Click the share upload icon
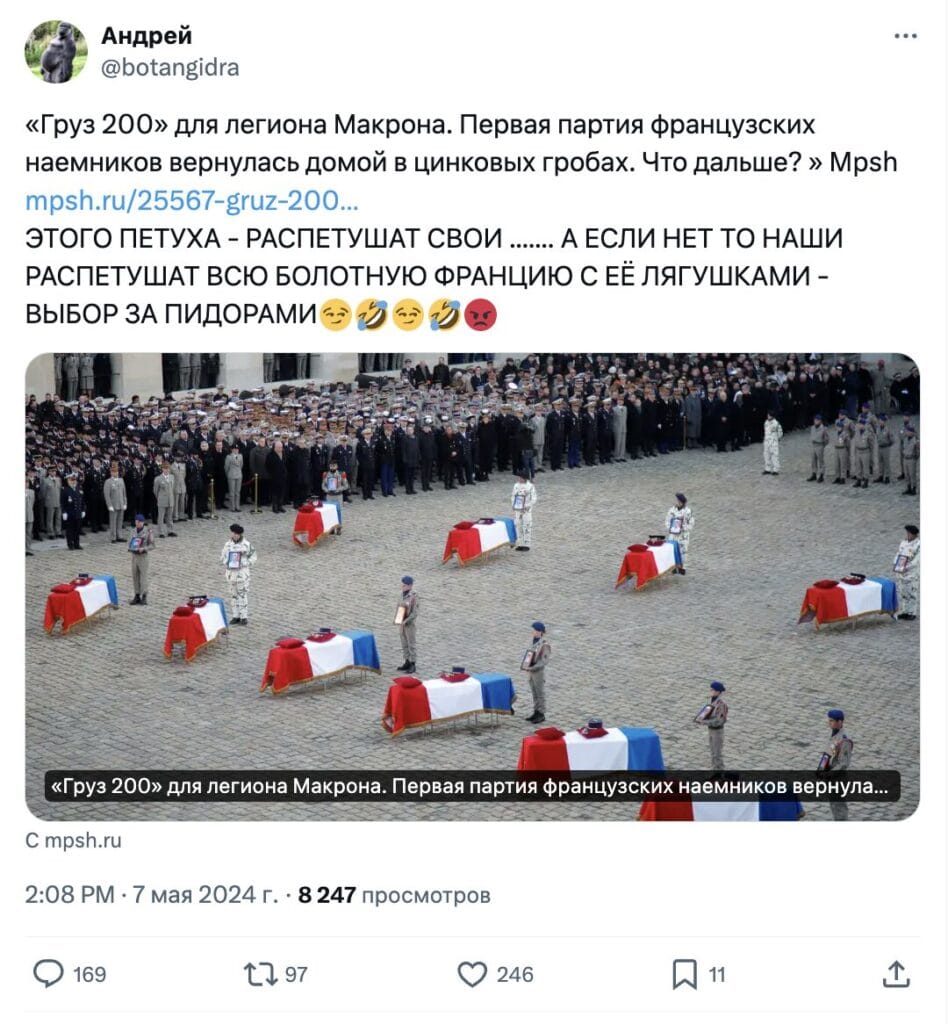 (896, 974)
